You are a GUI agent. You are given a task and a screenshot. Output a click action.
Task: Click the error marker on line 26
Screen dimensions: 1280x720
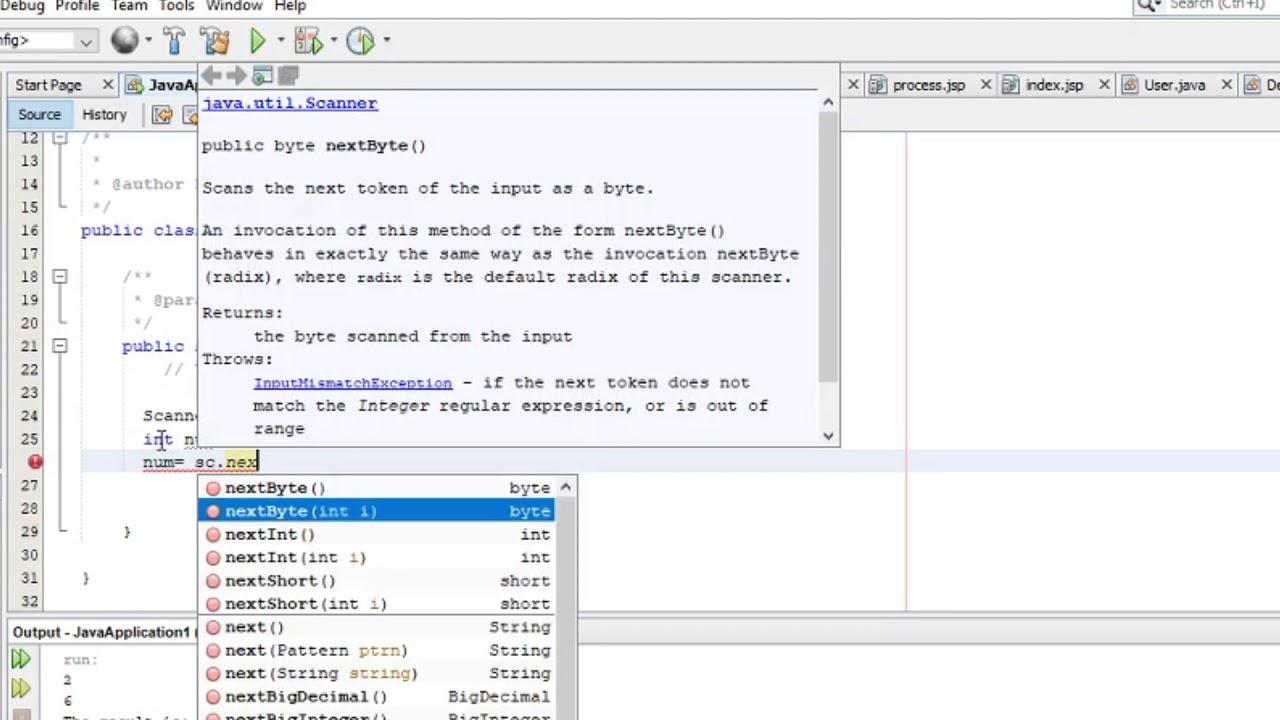point(35,461)
